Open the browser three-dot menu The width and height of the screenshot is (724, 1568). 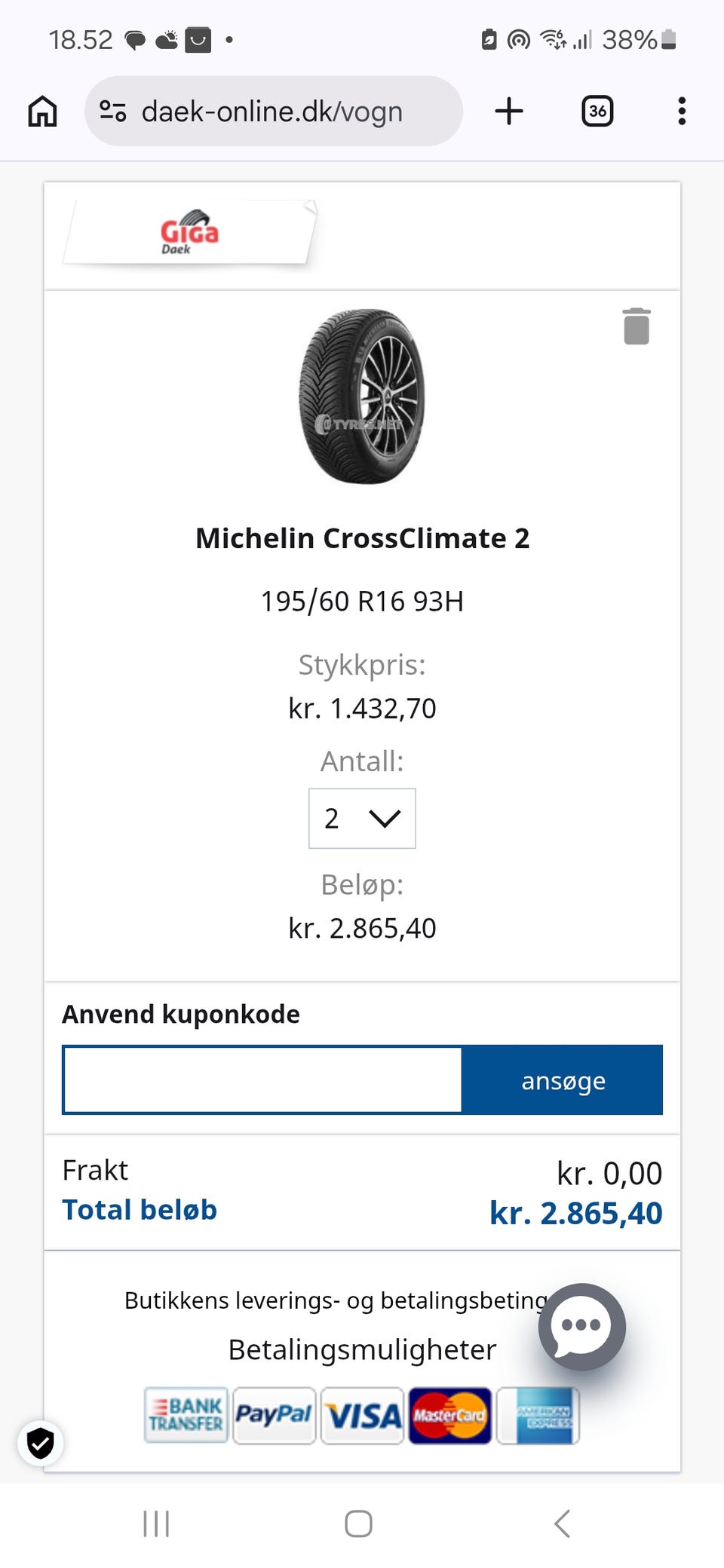681,112
